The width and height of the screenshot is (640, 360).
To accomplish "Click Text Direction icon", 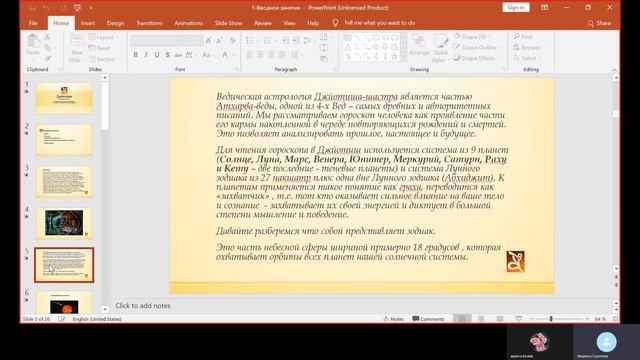I will tap(325, 37).
